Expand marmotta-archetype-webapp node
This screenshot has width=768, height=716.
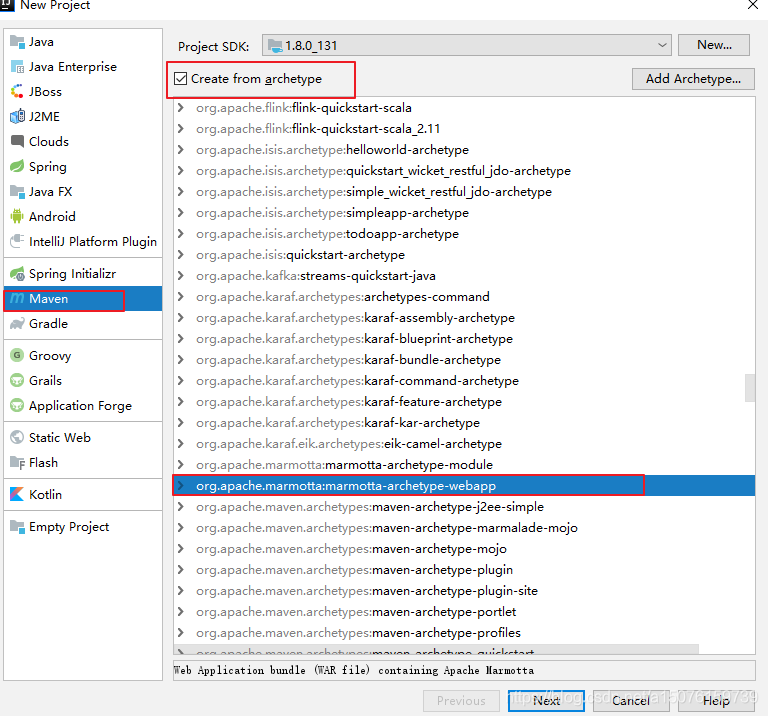[181, 486]
